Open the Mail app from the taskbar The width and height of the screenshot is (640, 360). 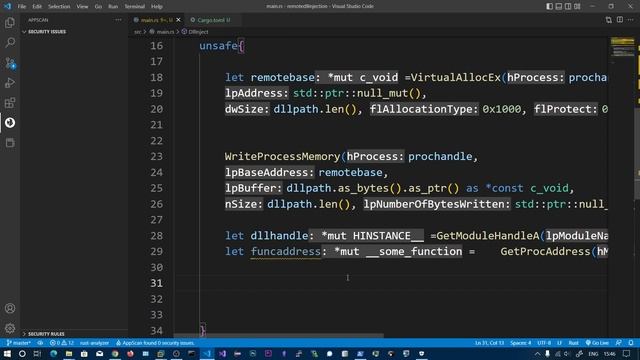(x=100, y=353)
